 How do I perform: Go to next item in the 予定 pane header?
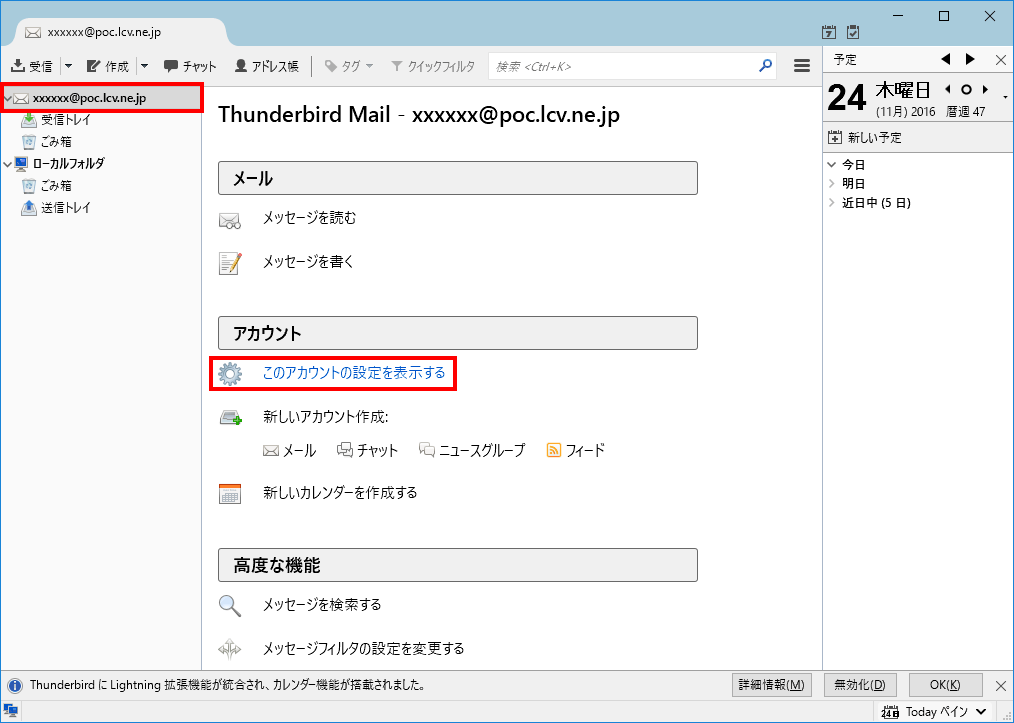click(970, 59)
